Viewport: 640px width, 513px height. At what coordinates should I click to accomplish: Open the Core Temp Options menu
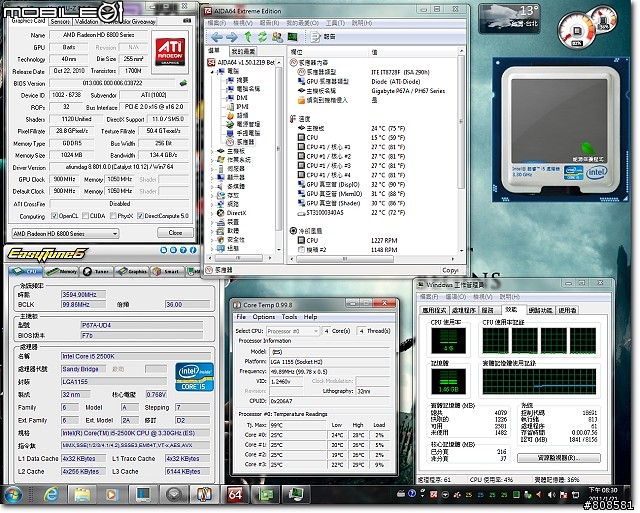(263, 317)
